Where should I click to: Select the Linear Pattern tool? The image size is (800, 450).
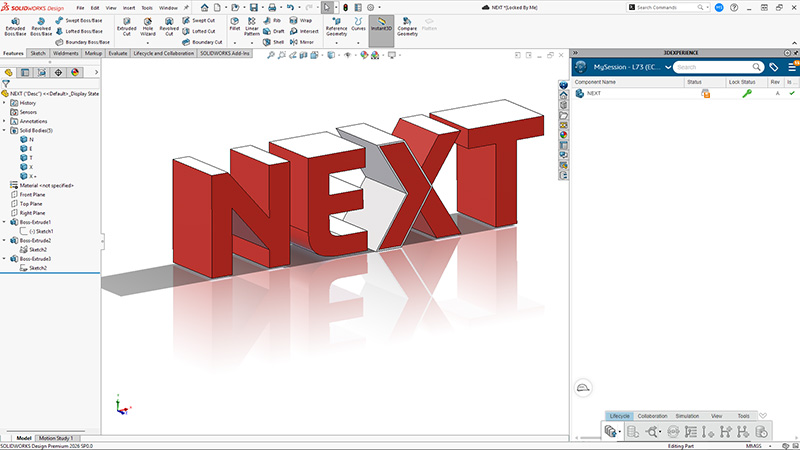click(252, 27)
